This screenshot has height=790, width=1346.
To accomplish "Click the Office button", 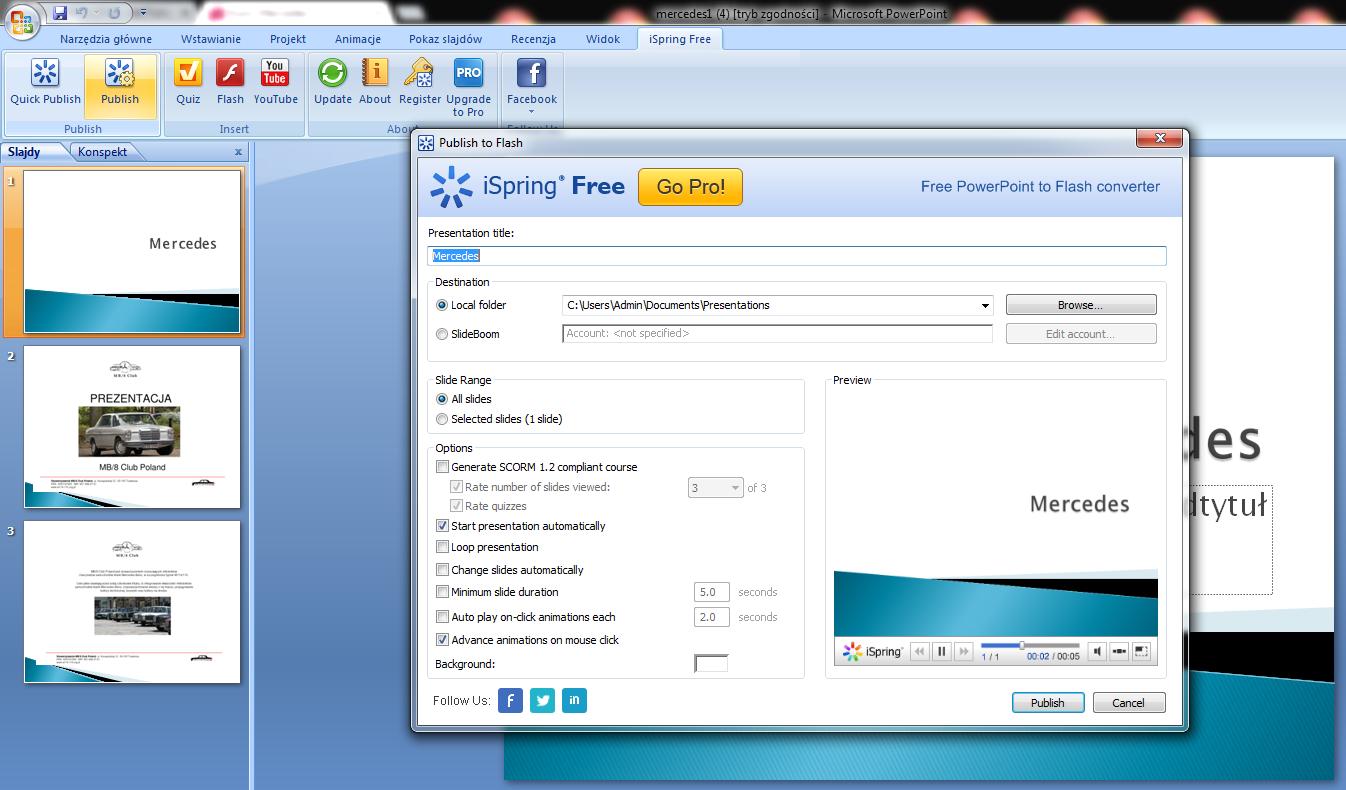I will click(22, 20).
